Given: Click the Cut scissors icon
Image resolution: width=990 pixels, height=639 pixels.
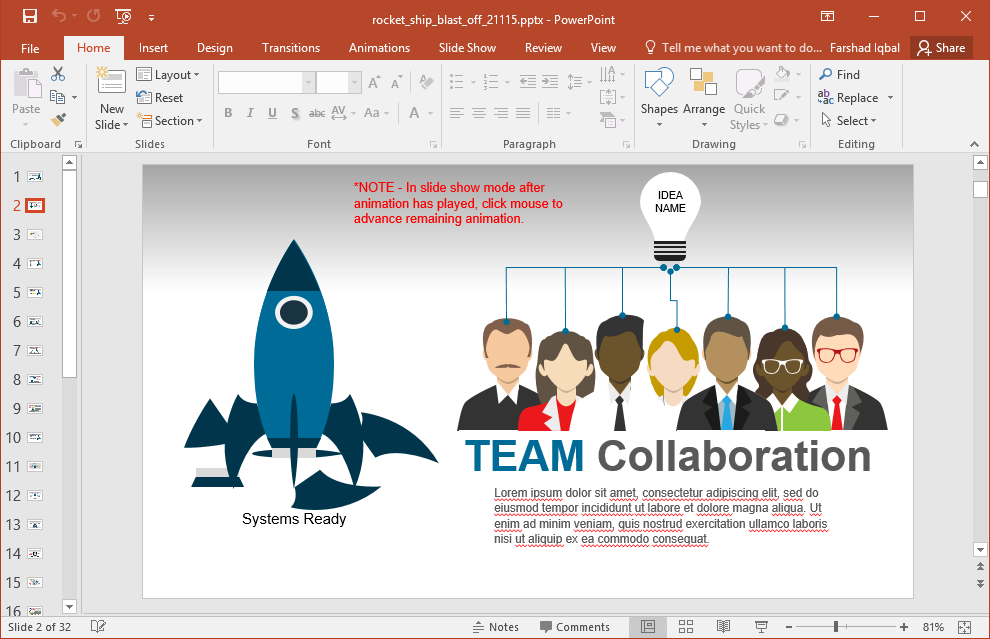Looking at the screenshot, I should (x=58, y=74).
